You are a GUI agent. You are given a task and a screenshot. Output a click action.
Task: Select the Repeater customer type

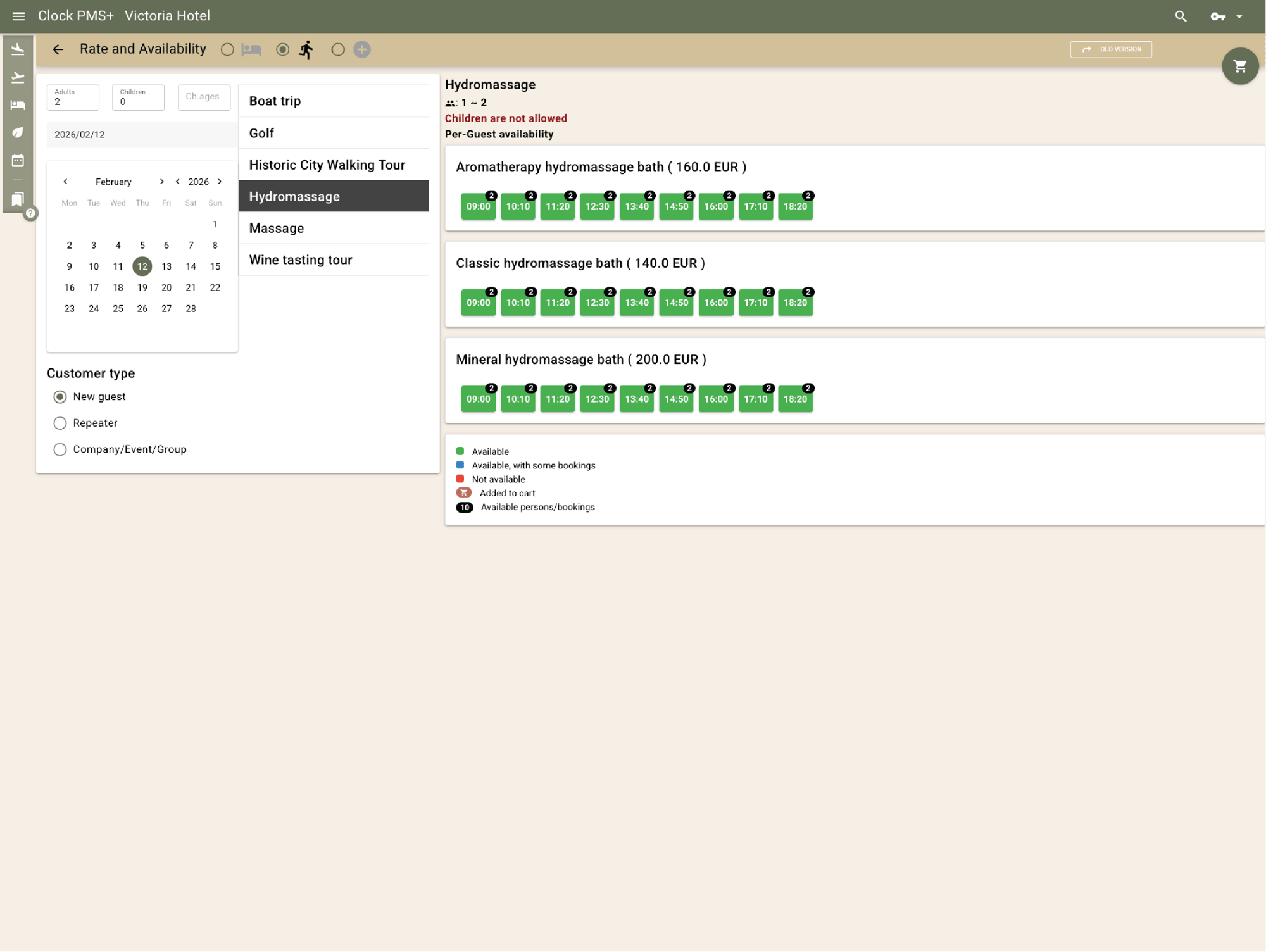tap(60, 423)
